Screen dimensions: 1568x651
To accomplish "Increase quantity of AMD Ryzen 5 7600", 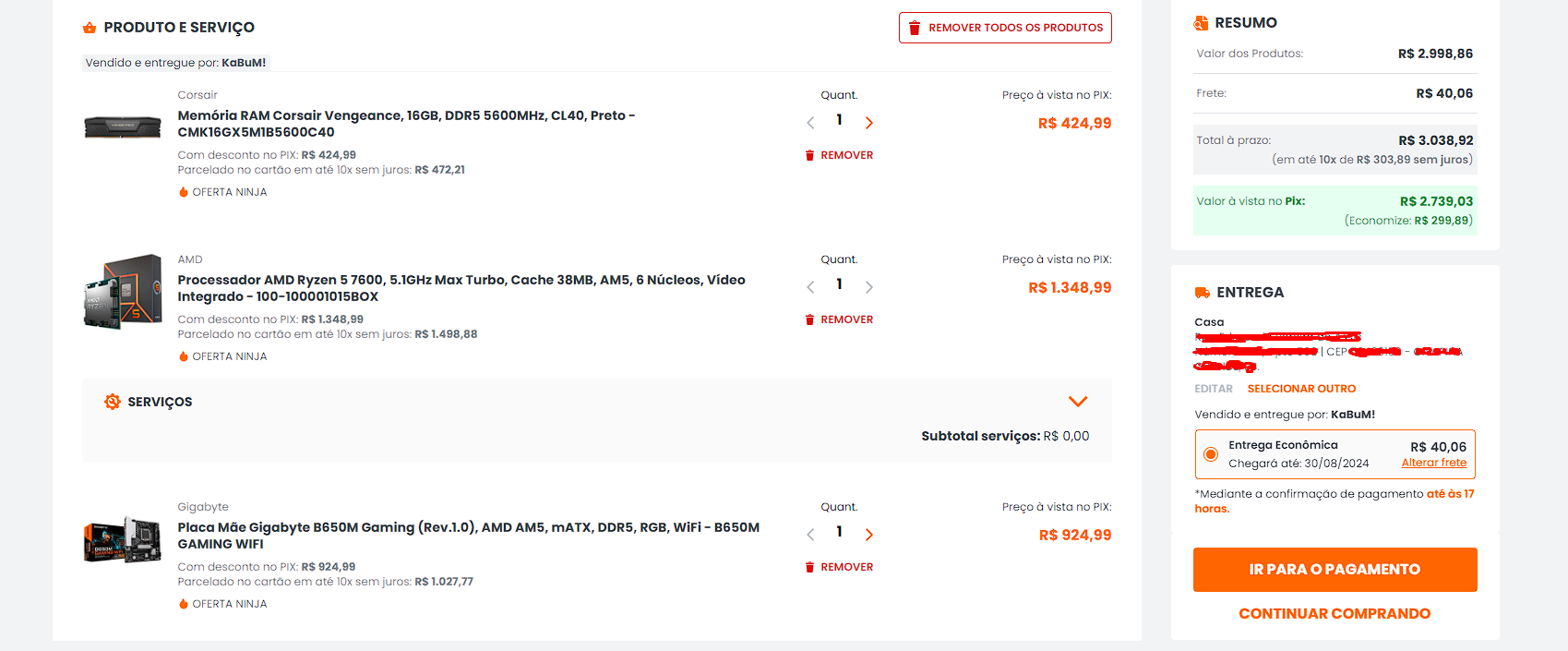I will tap(868, 287).
